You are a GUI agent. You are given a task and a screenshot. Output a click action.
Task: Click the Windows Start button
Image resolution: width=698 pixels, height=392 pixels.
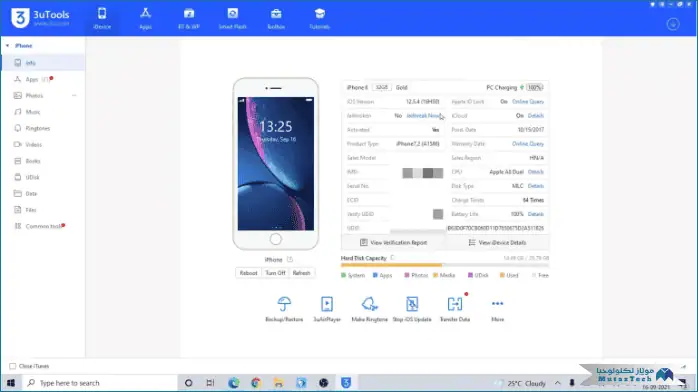11,383
